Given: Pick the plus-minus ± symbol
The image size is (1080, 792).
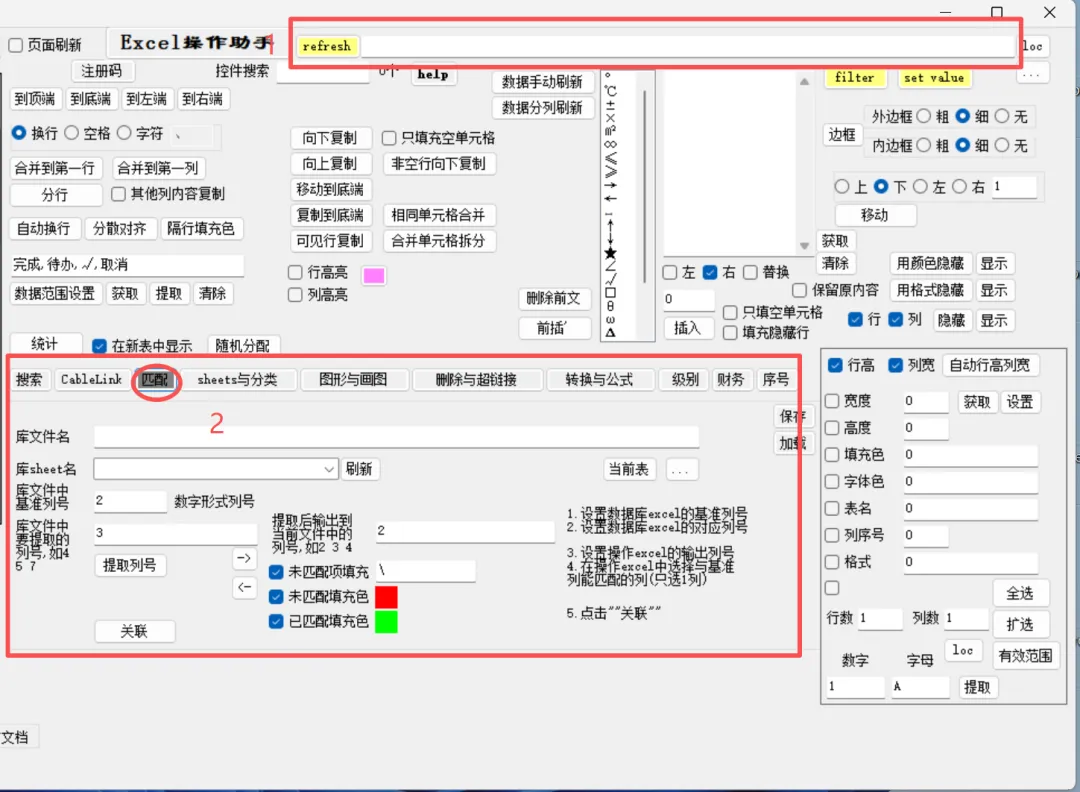Looking at the screenshot, I should coord(610,105).
